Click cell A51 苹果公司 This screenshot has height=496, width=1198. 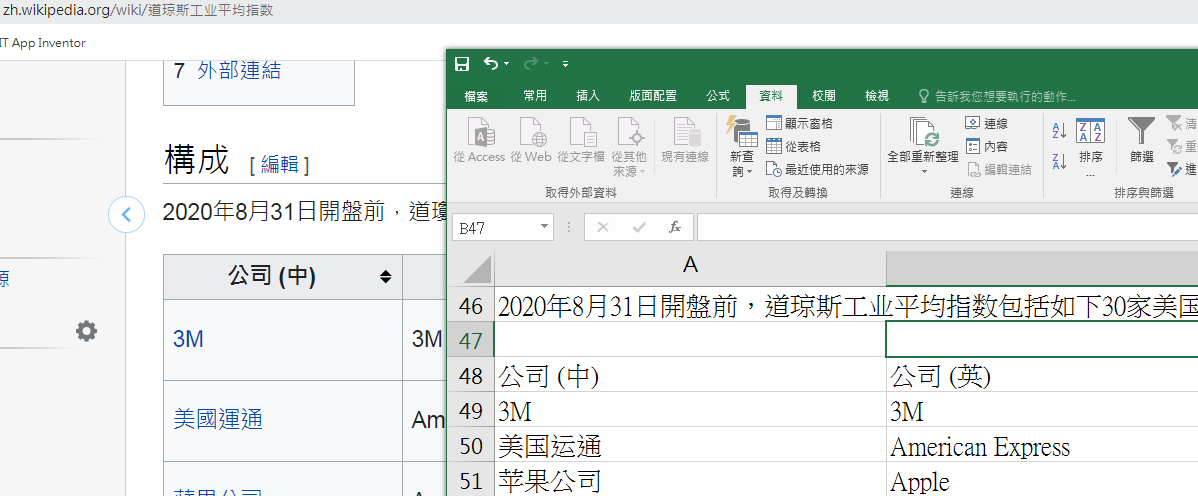pos(691,481)
